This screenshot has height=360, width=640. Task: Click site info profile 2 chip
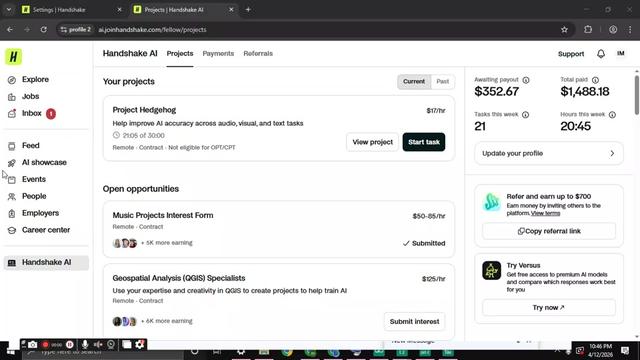[x=76, y=29]
